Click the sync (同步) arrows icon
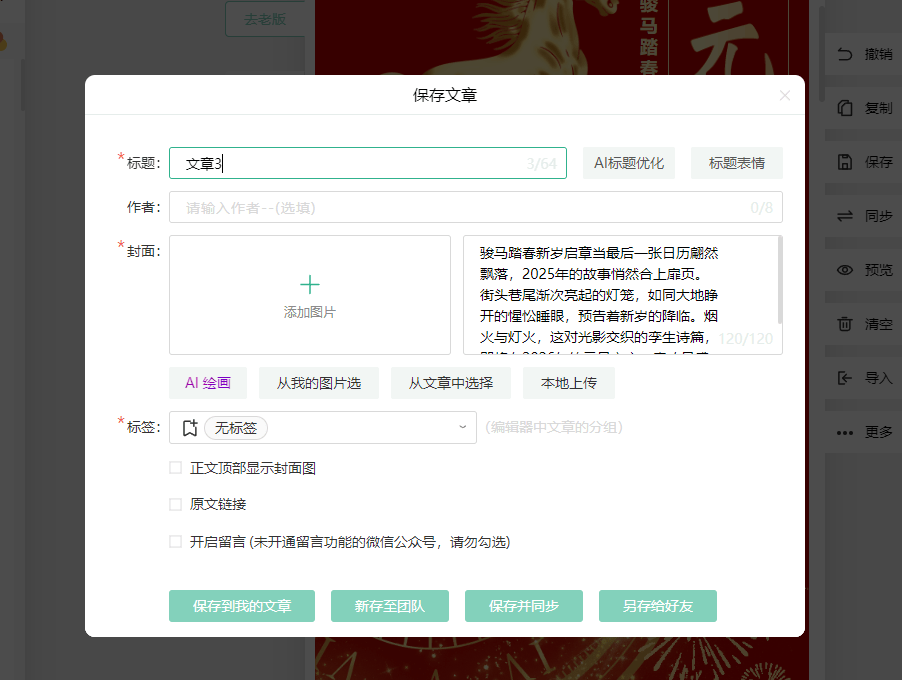 coord(845,216)
